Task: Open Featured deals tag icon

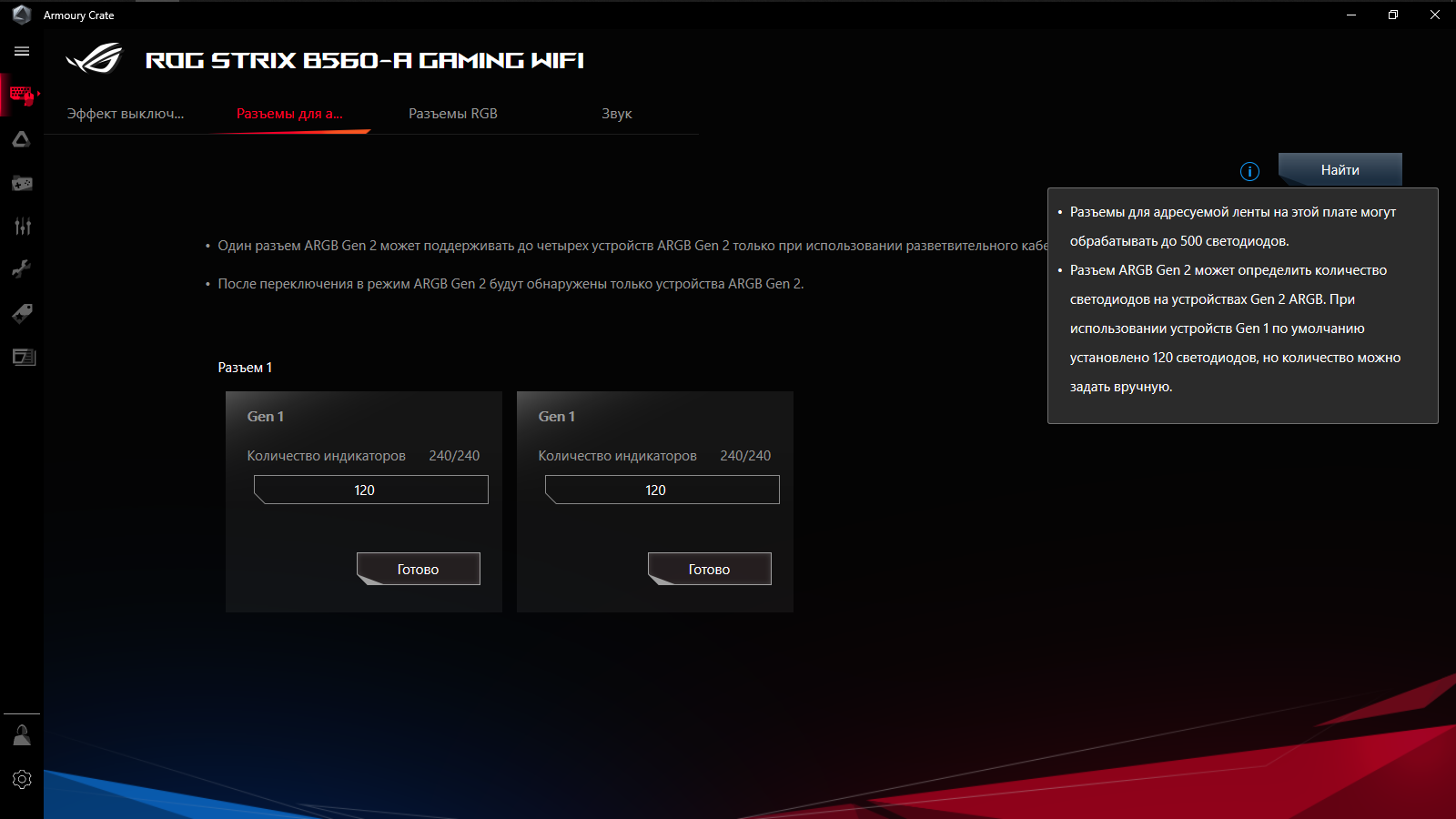Action: click(22, 313)
